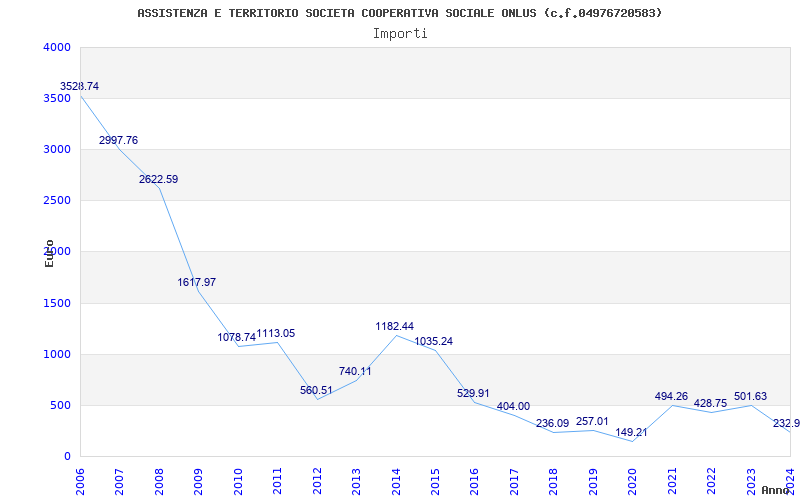800x500 pixels.
Task: Click x-axis year label 2016
Action: click(474, 482)
